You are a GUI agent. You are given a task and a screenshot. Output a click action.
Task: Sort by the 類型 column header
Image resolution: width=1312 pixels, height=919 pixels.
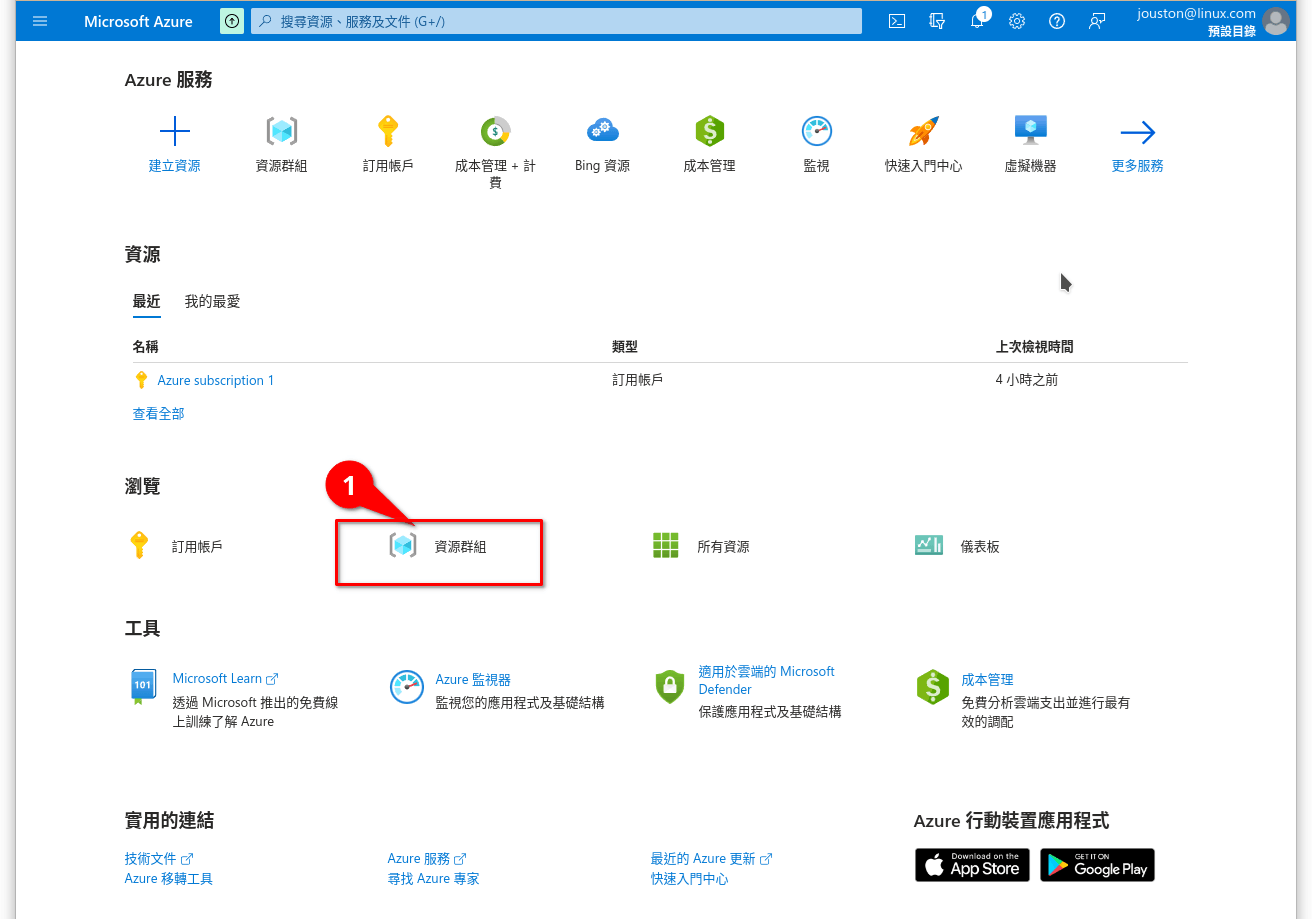point(625,347)
